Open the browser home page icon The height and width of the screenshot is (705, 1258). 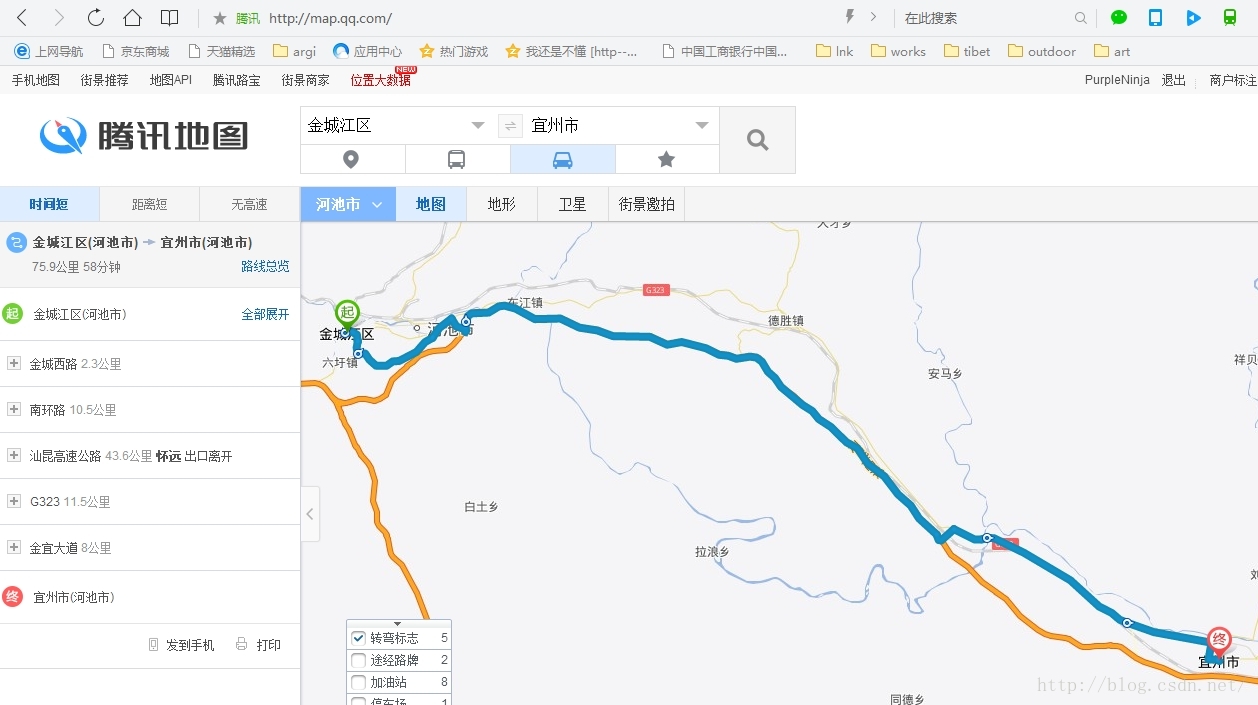132,18
